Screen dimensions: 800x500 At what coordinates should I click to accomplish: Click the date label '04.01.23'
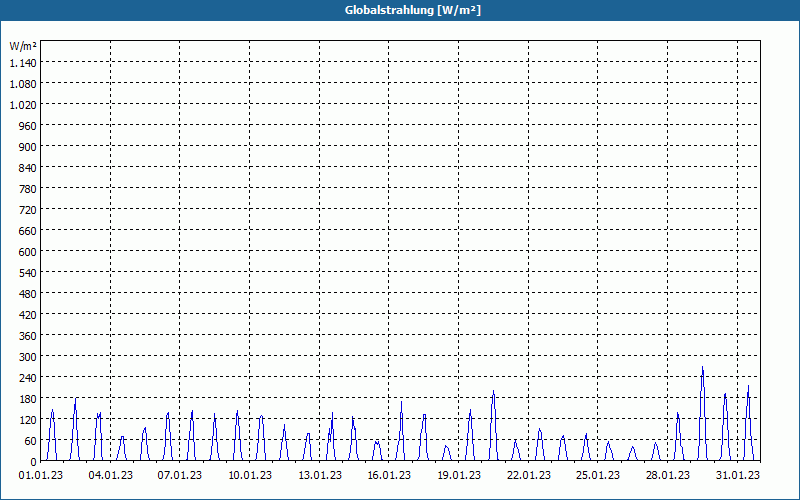click(110, 476)
